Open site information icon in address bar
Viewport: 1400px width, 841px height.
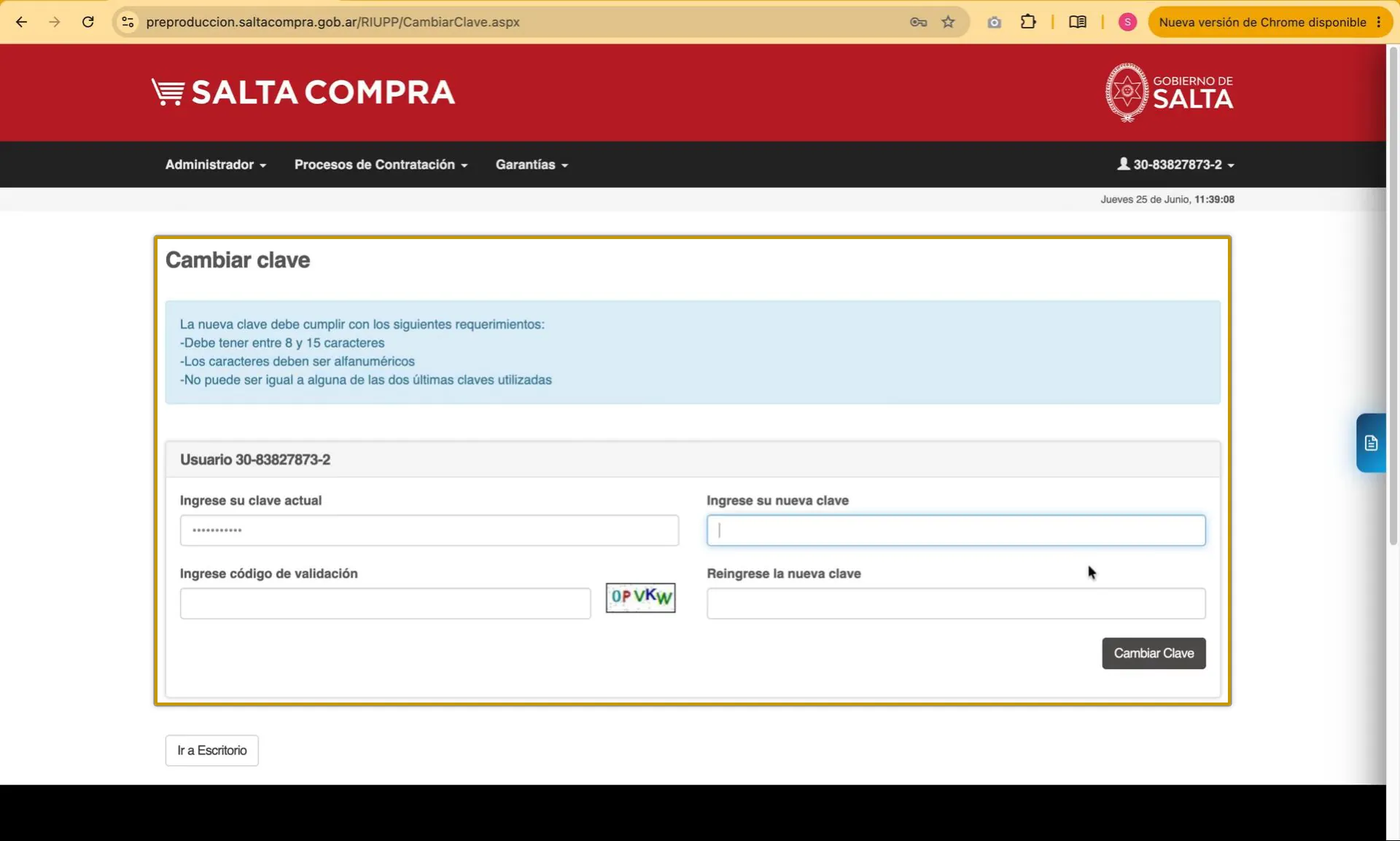[128, 22]
